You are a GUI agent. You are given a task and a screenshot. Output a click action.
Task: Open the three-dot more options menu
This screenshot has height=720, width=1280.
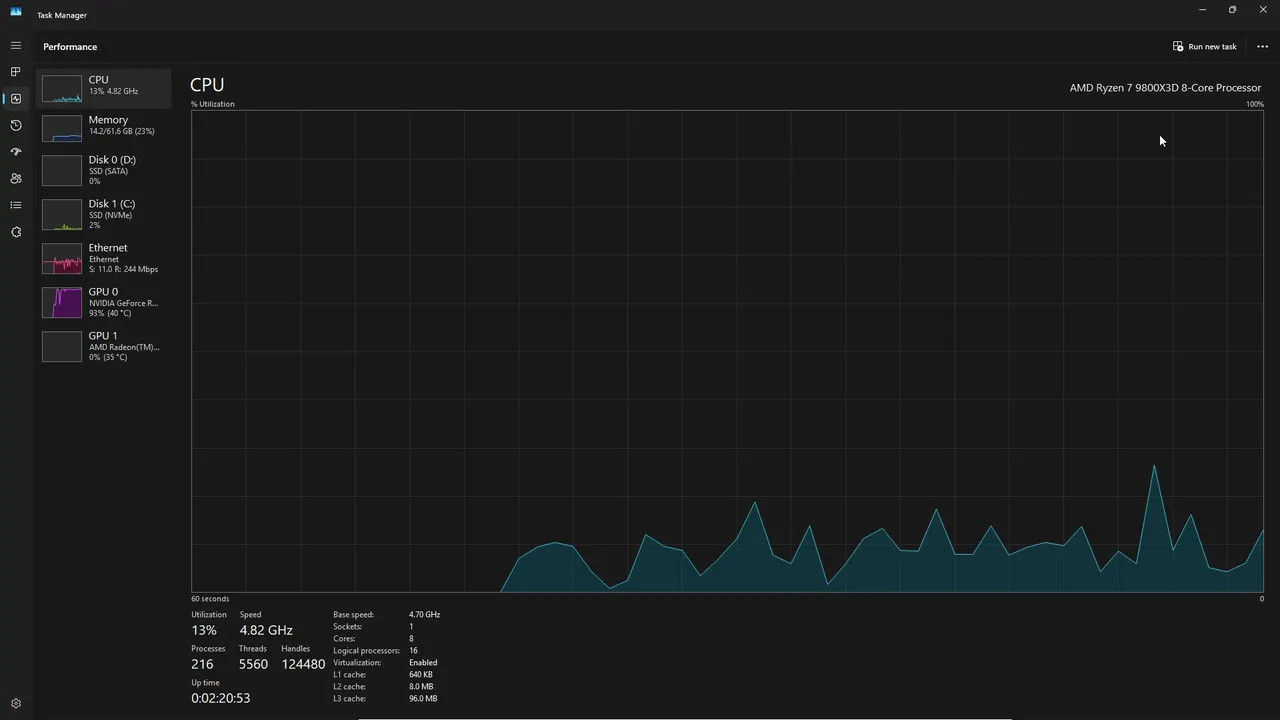(1262, 47)
